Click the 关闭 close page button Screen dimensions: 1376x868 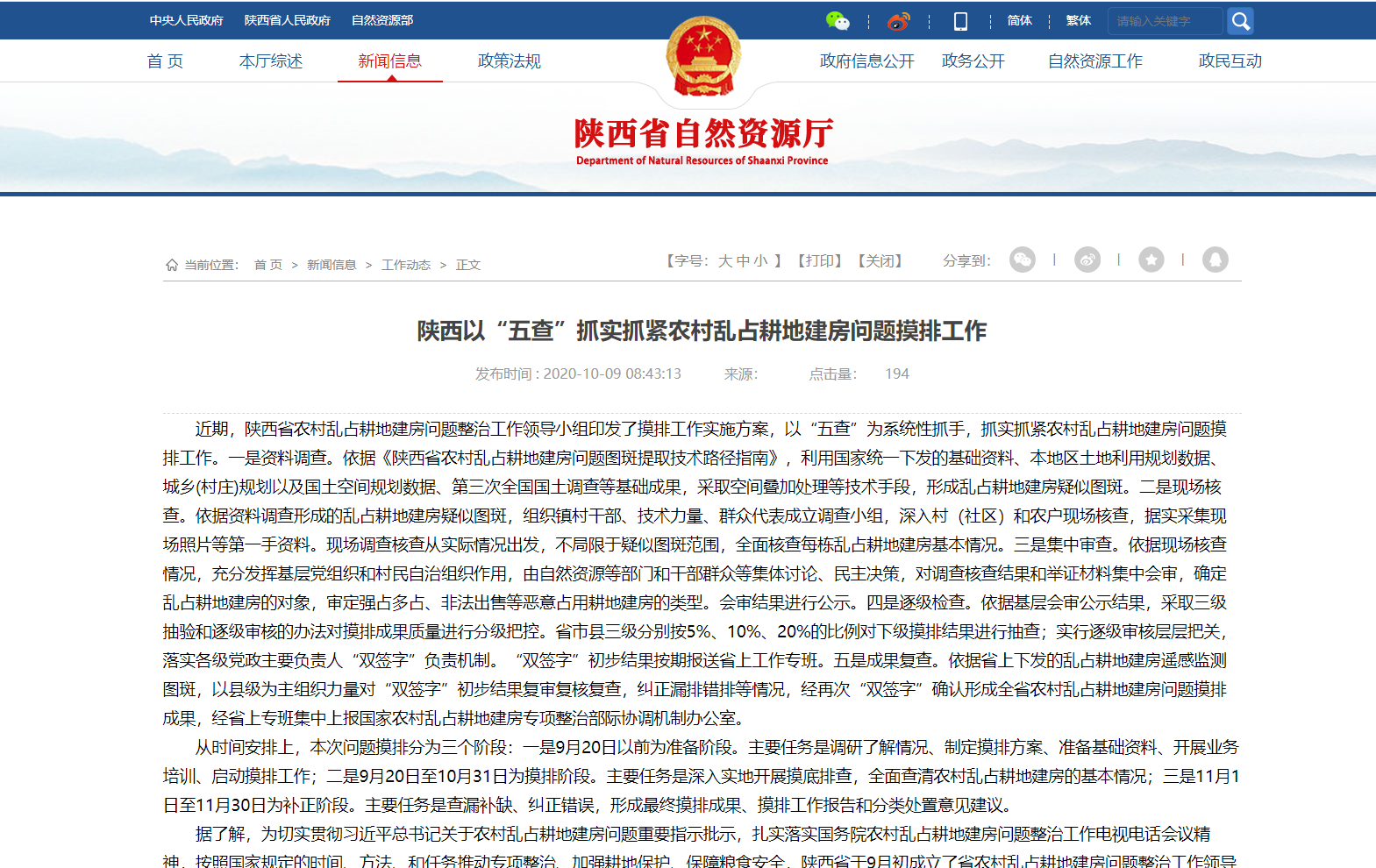tap(880, 260)
